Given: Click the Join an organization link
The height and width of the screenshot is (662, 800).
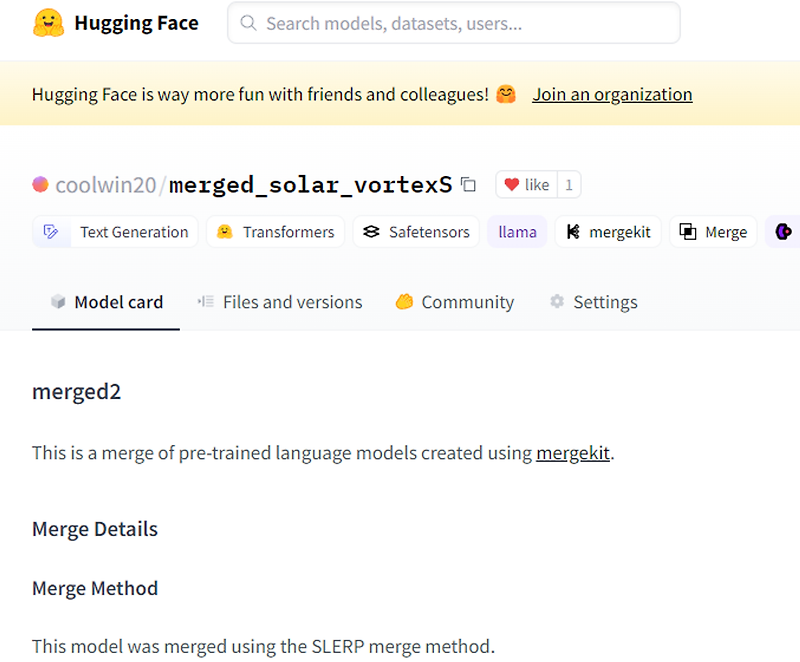Looking at the screenshot, I should coord(612,95).
